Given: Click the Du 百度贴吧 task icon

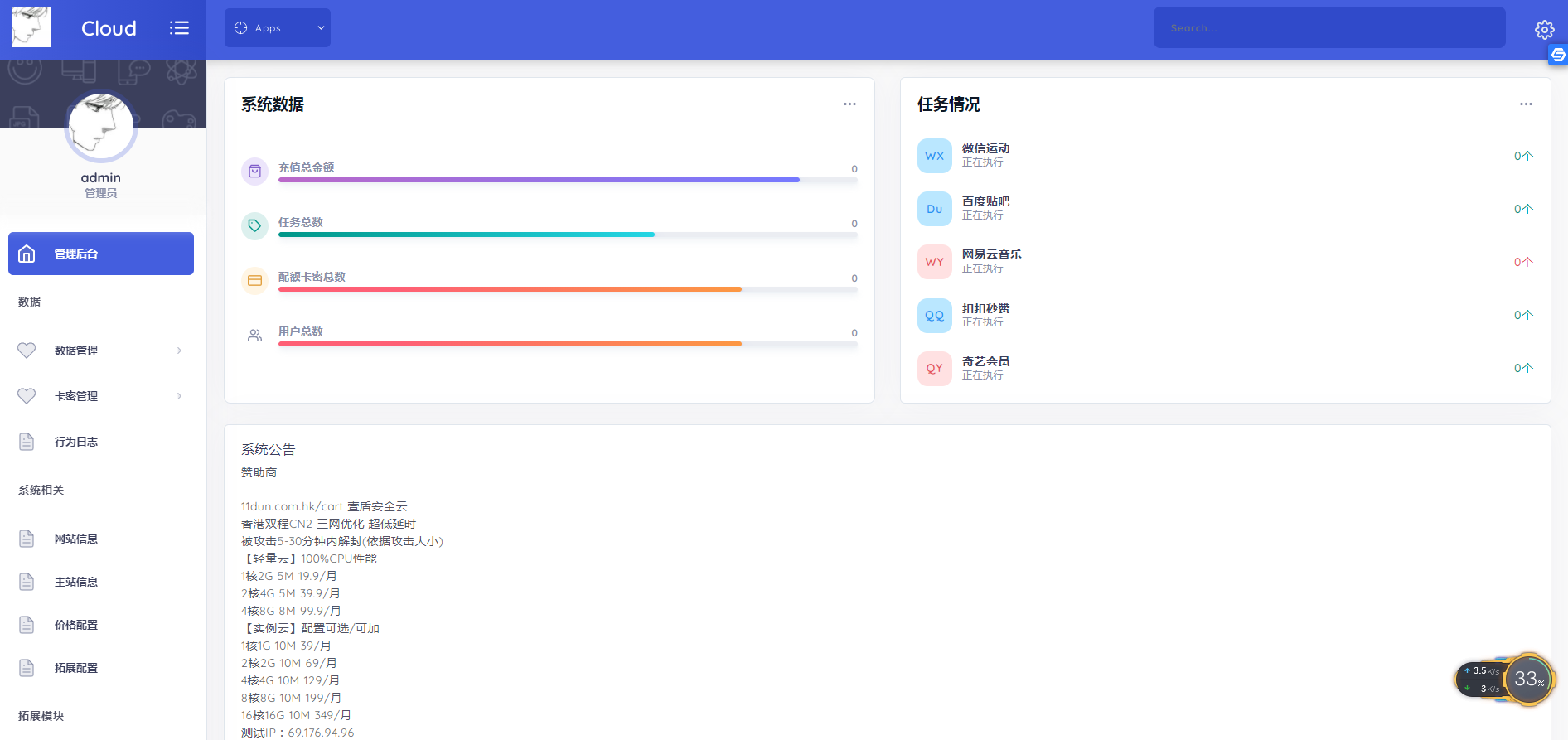Looking at the screenshot, I should coord(934,209).
